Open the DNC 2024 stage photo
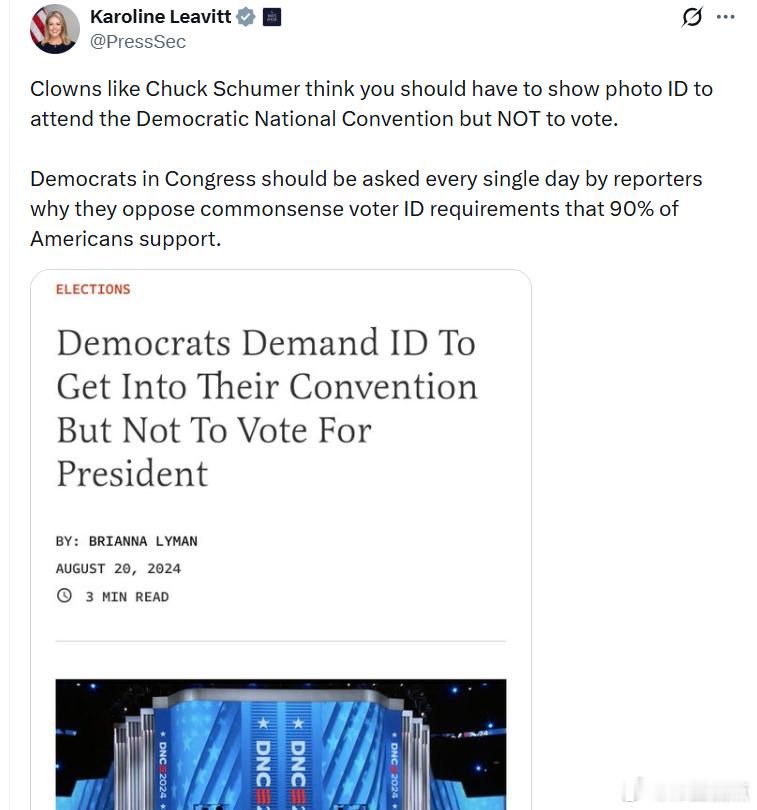This screenshot has height=810, width=757. [280, 744]
